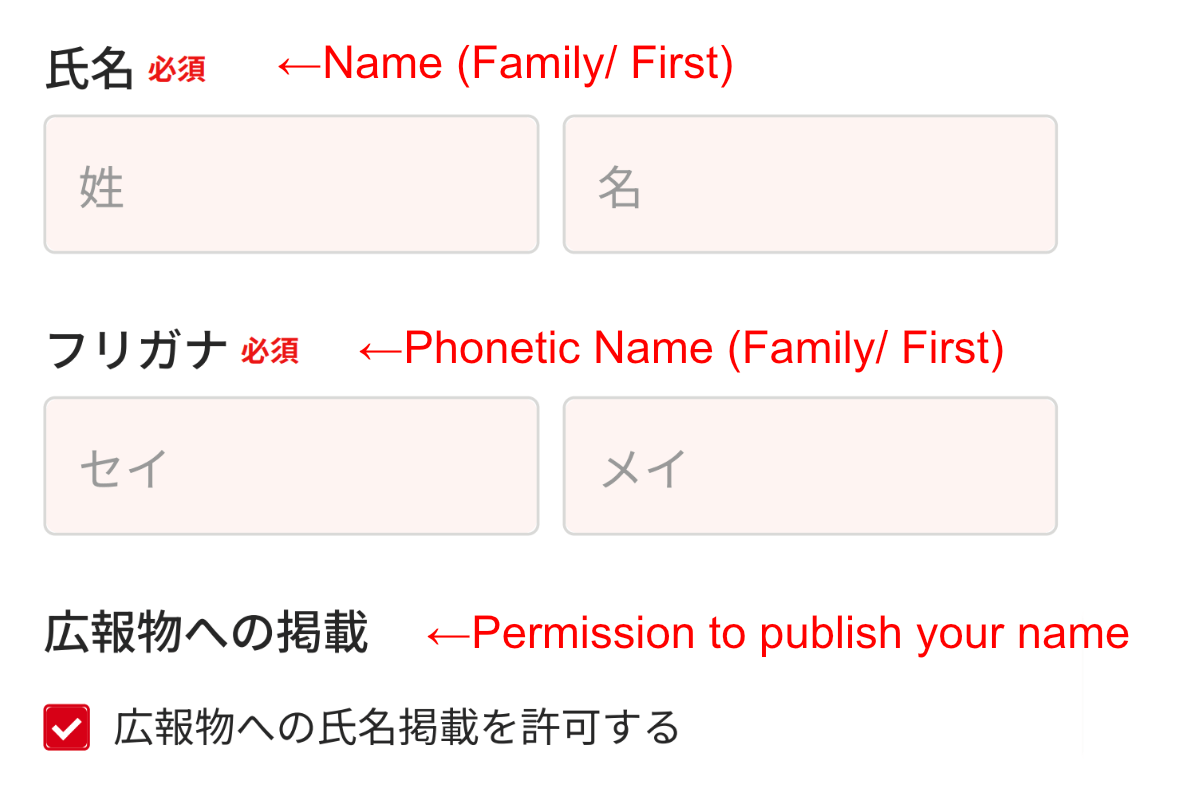This screenshot has height=812, width=1180.
Task: Uncheck the red publication permission checkbox
Action: 67,727
